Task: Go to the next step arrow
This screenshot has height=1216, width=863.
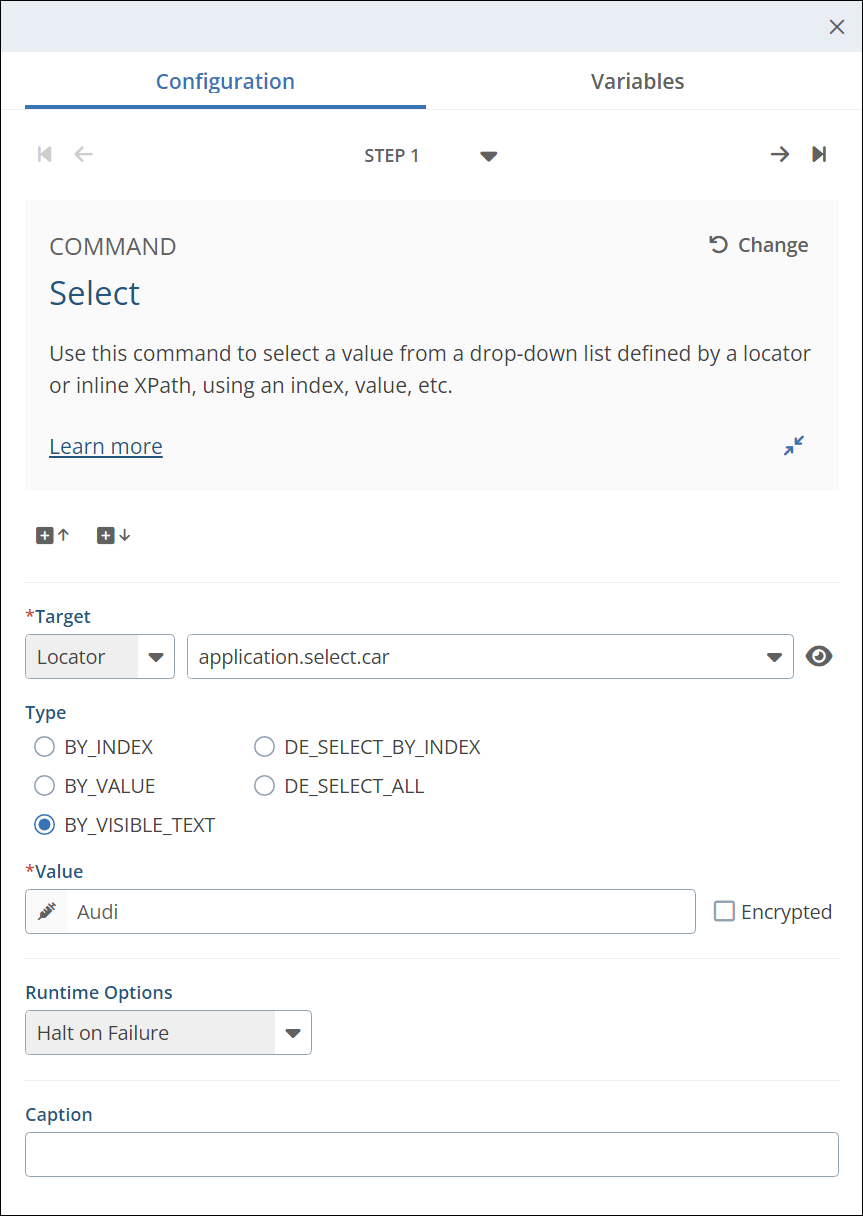Action: click(779, 154)
